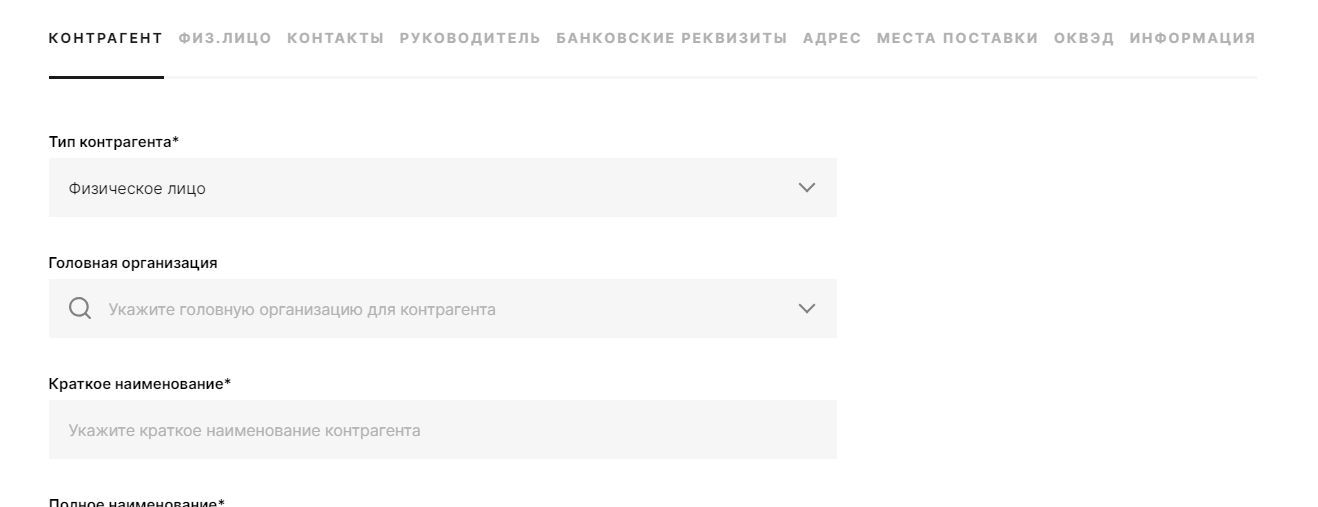View the ИНФОРМАЦИЯ tab
The height and width of the screenshot is (507, 1318).
click(x=1192, y=38)
